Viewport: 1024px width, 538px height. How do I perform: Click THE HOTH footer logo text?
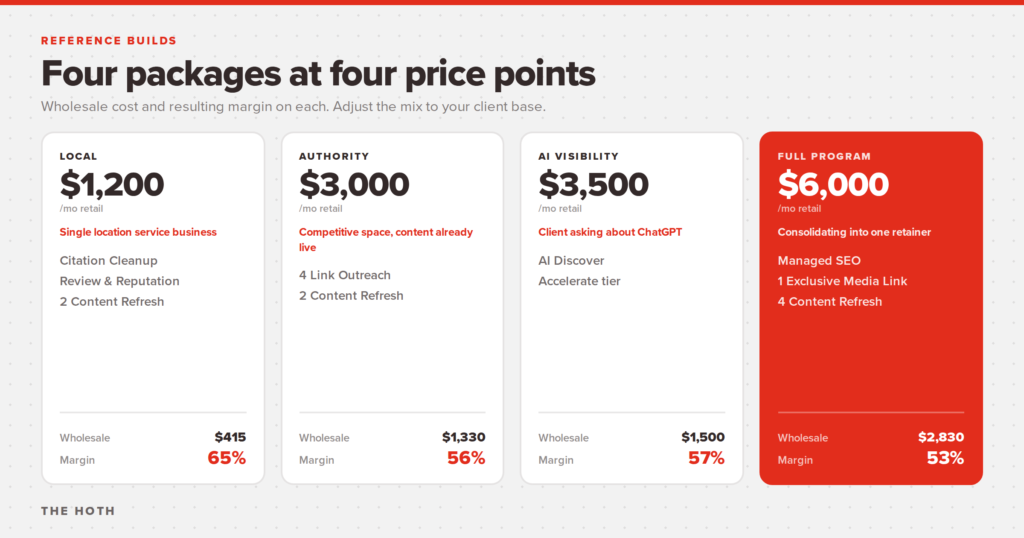tap(78, 511)
